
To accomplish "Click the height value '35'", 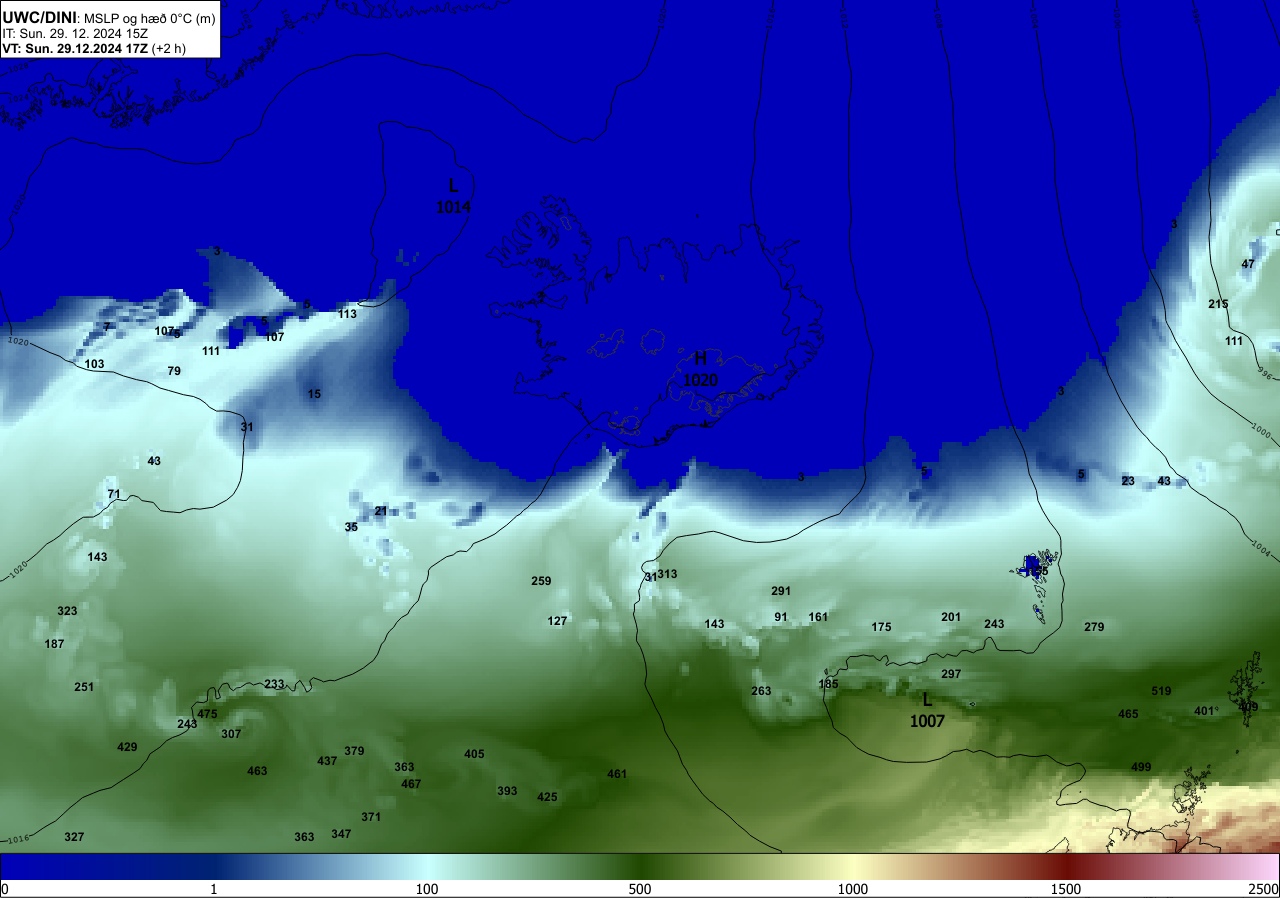I will (x=351, y=527).
